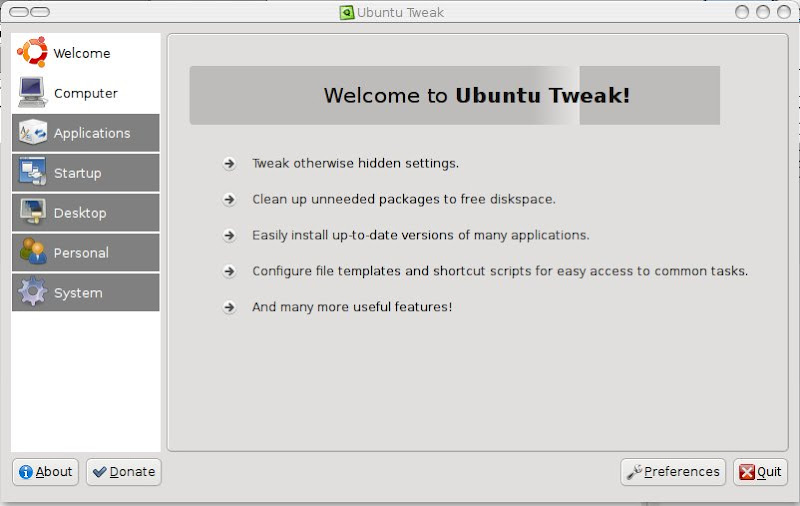Open the Applications section label
This screenshot has width=800, height=506.
coord(92,133)
